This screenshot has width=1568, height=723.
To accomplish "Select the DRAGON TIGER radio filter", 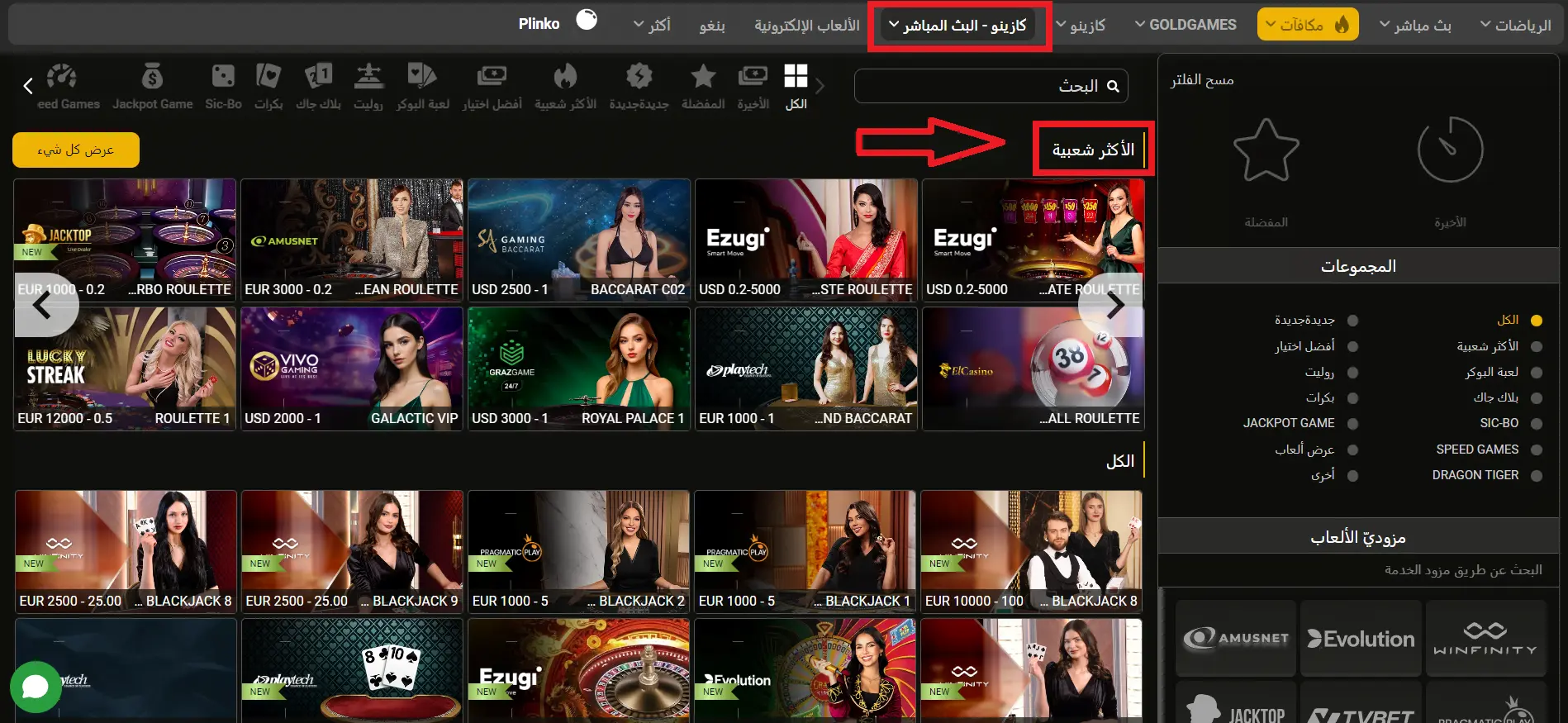I will (1536, 476).
